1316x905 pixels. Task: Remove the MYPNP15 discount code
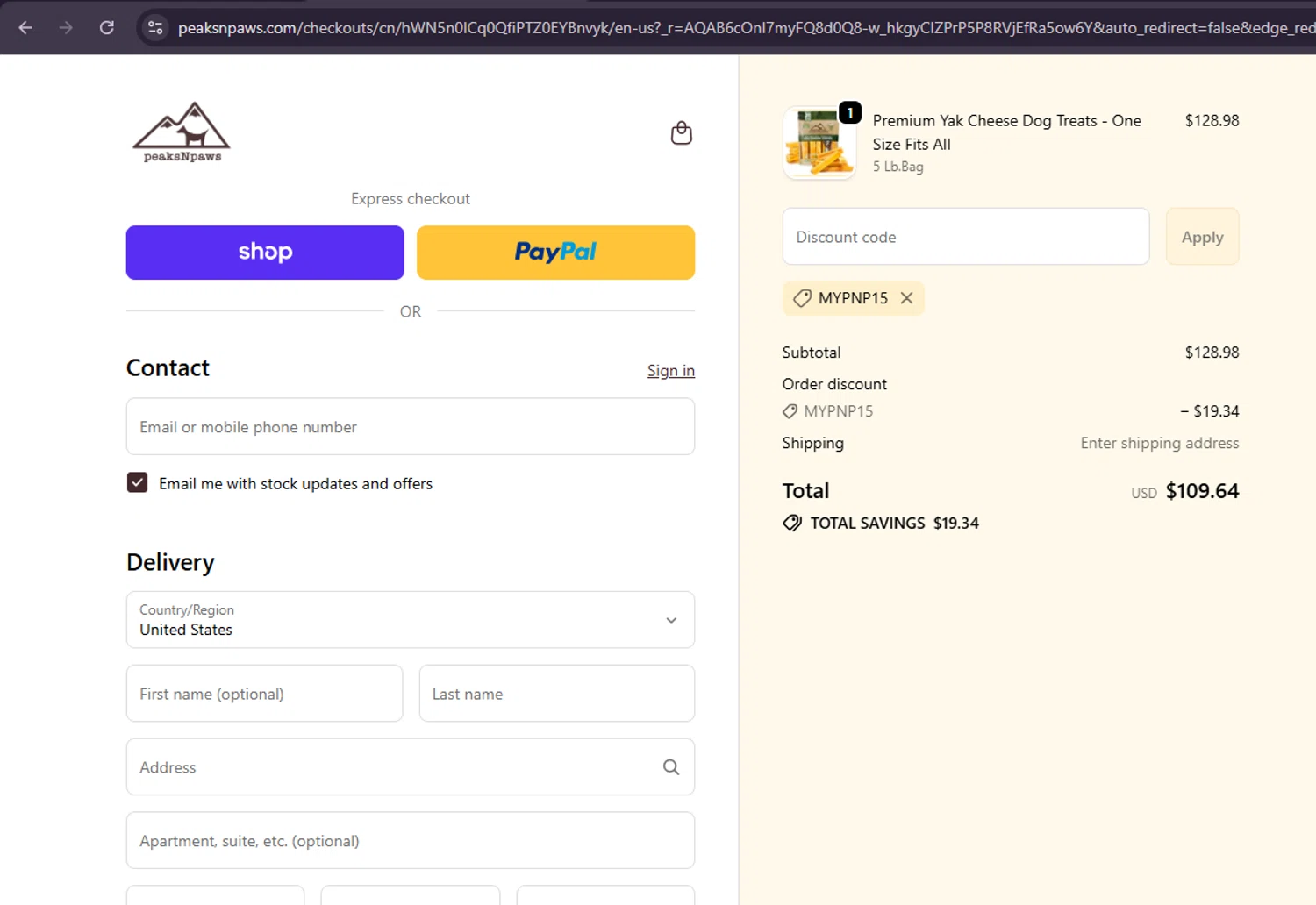tap(907, 298)
